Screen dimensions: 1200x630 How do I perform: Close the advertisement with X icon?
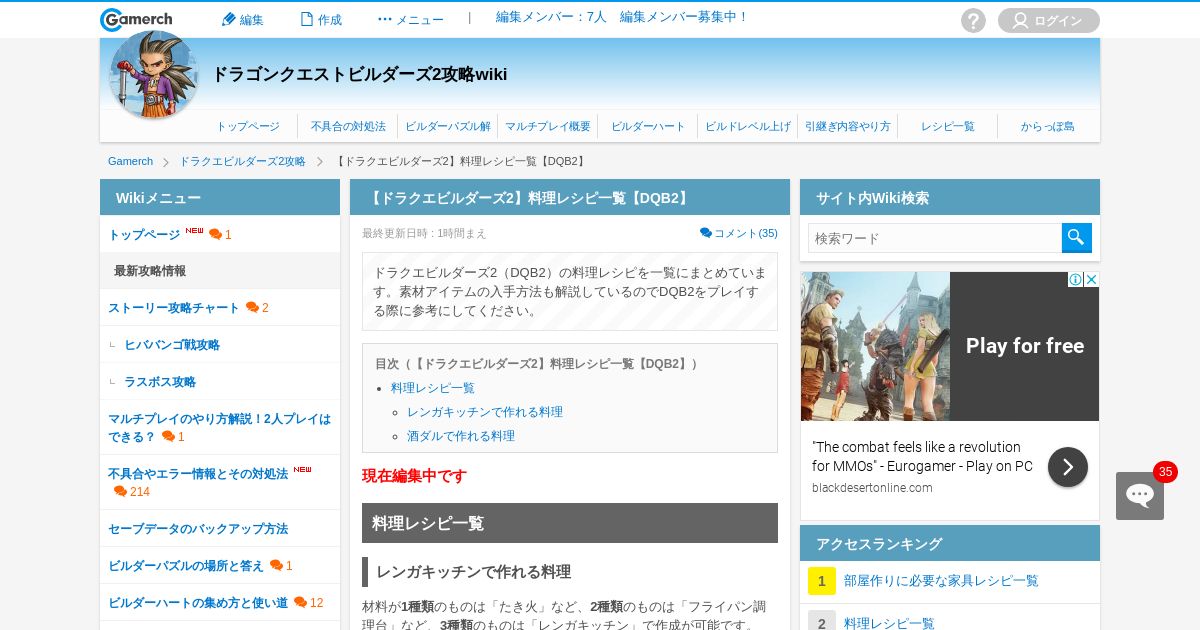[x=1091, y=279]
